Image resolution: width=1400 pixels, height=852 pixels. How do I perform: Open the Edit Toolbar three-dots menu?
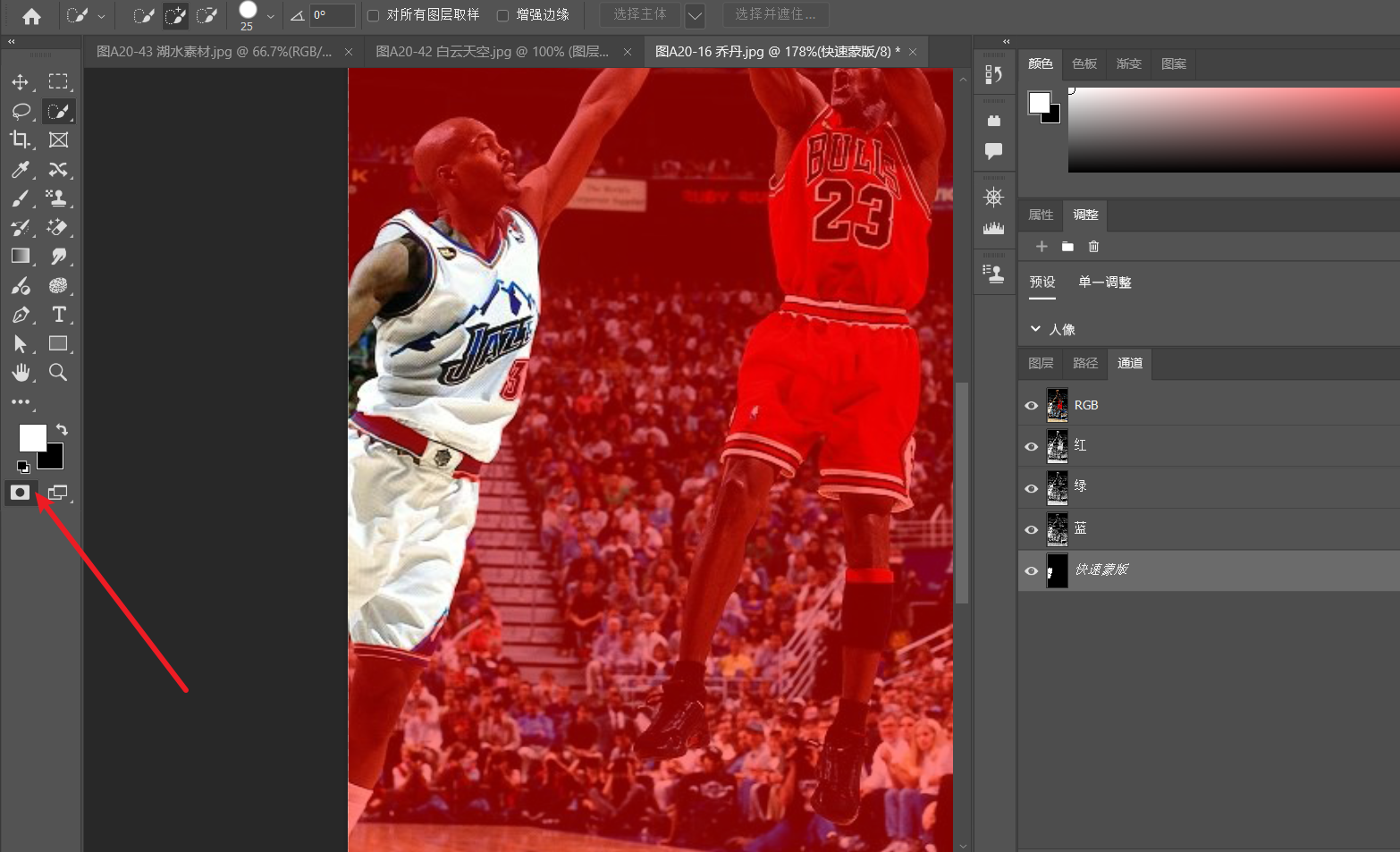point(21,401)
